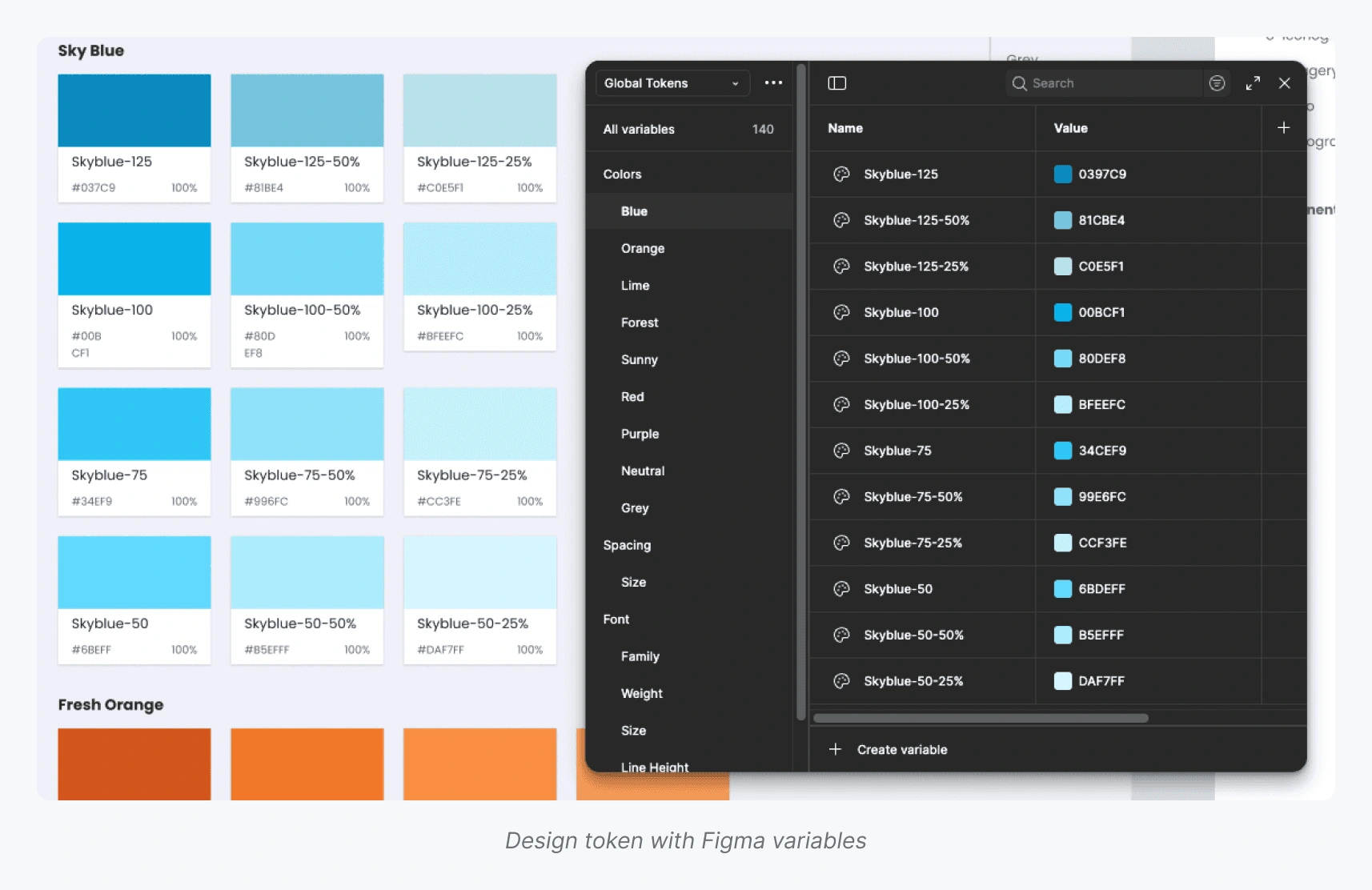
Task: Open the 80DEF8 color swatch picker
Action: (1063, 359)
